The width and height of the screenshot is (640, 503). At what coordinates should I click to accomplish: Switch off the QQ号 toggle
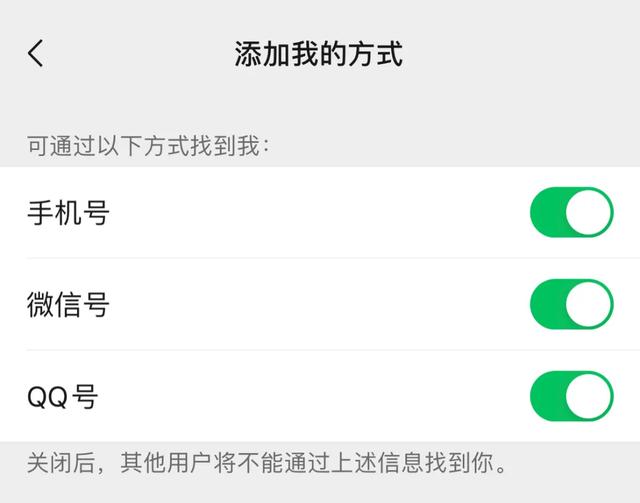[571, 396]
